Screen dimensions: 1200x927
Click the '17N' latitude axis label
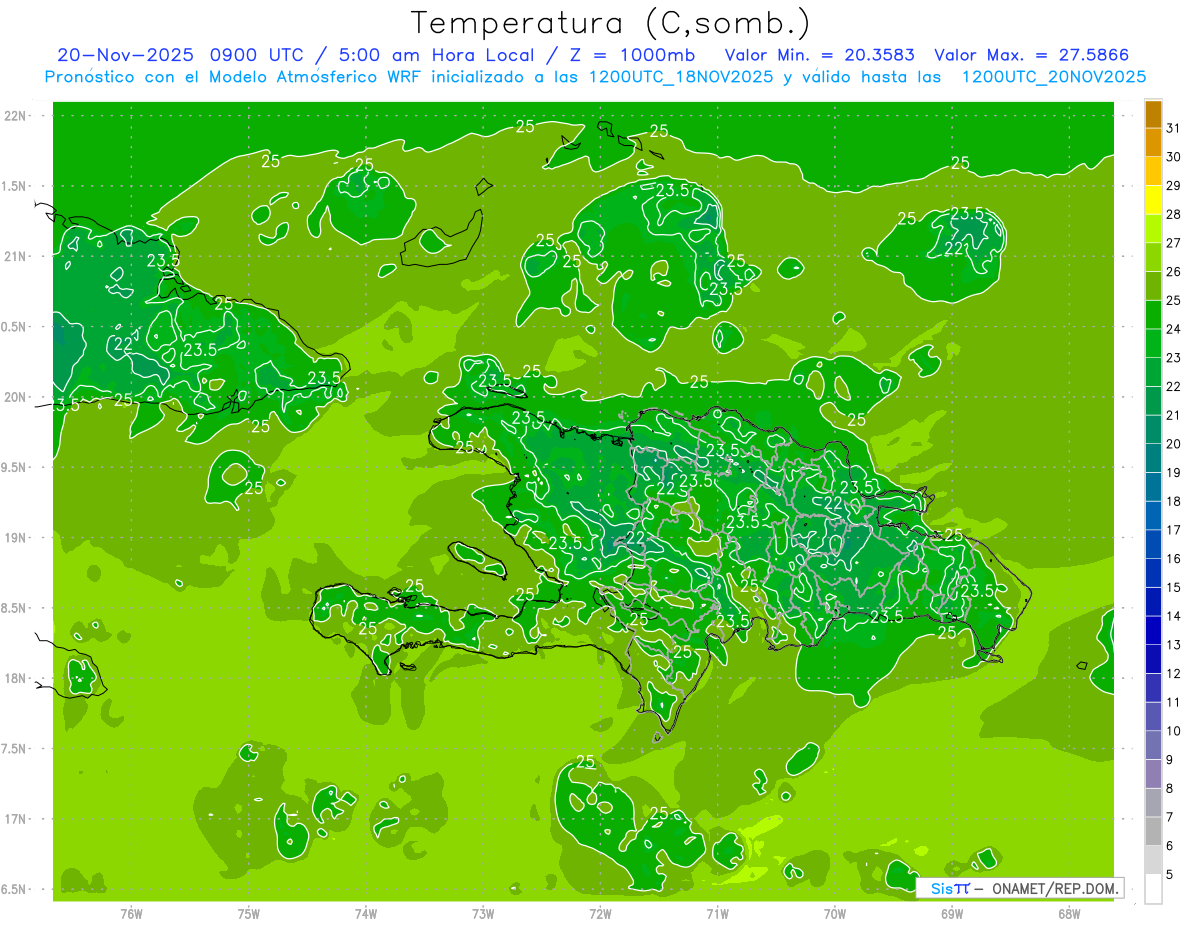click(x=16, y=819)
